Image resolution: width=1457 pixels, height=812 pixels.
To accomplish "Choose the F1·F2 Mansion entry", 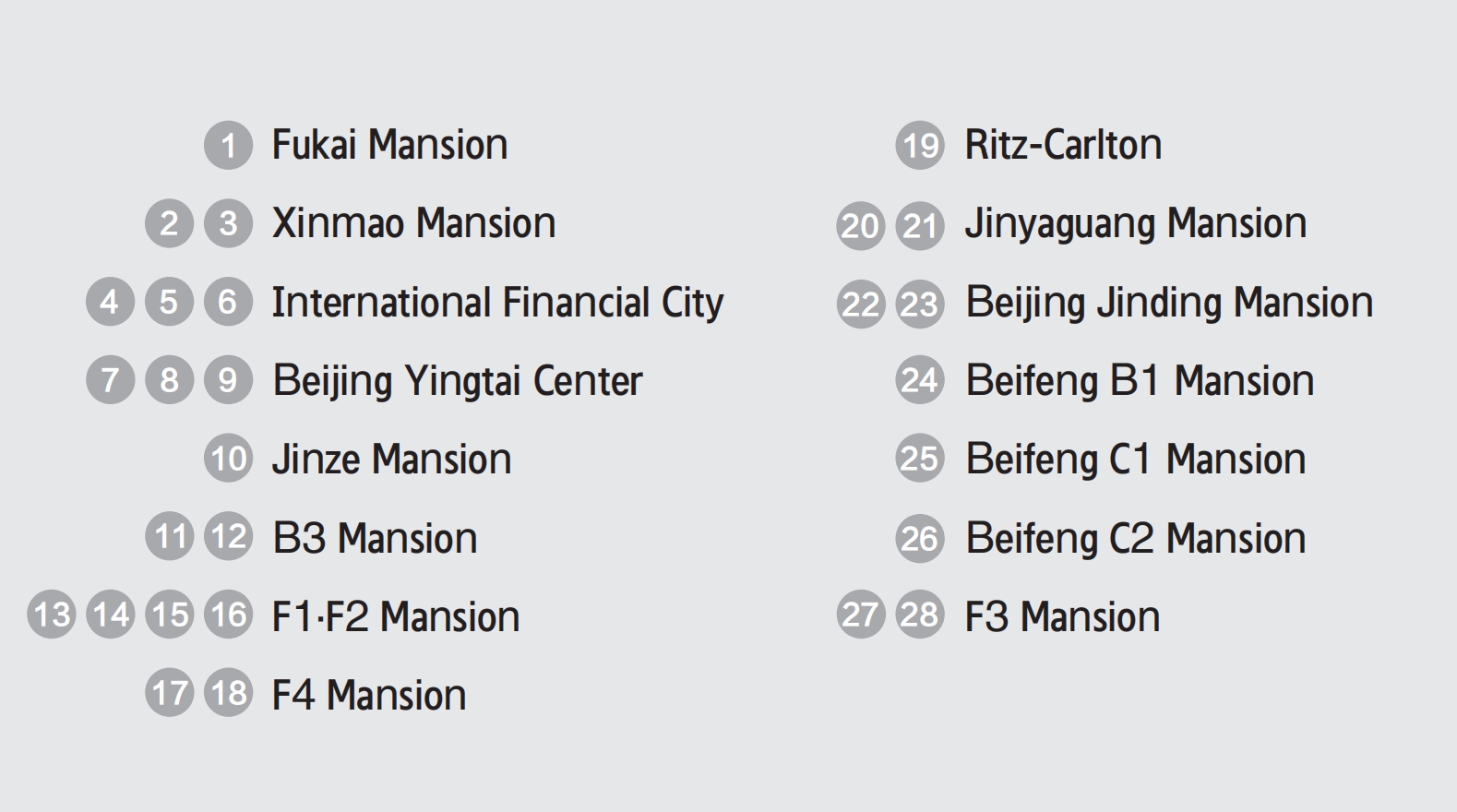I will coord(396,616).
